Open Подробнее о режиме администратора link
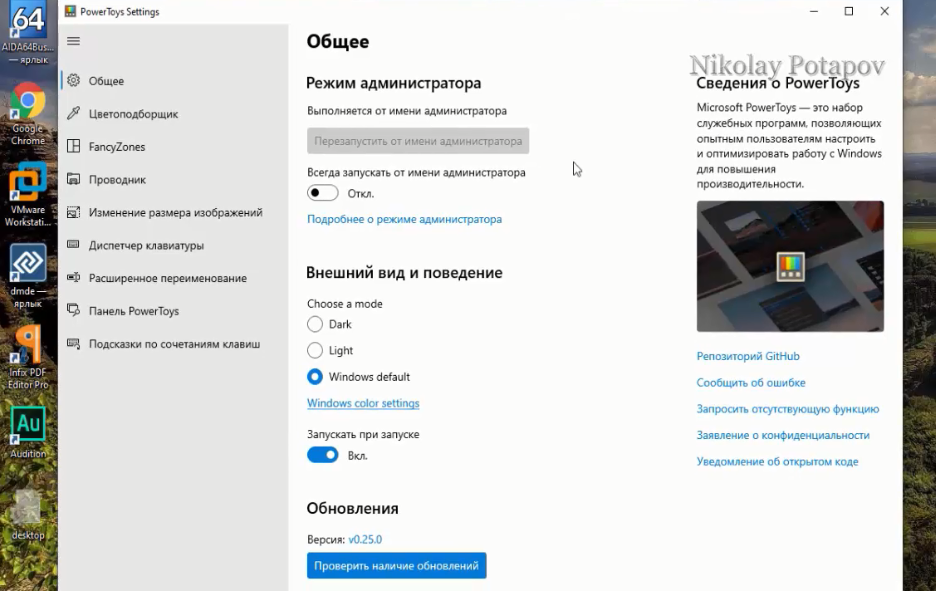Screen dimensions: 936x591 [x=404, y=219]
